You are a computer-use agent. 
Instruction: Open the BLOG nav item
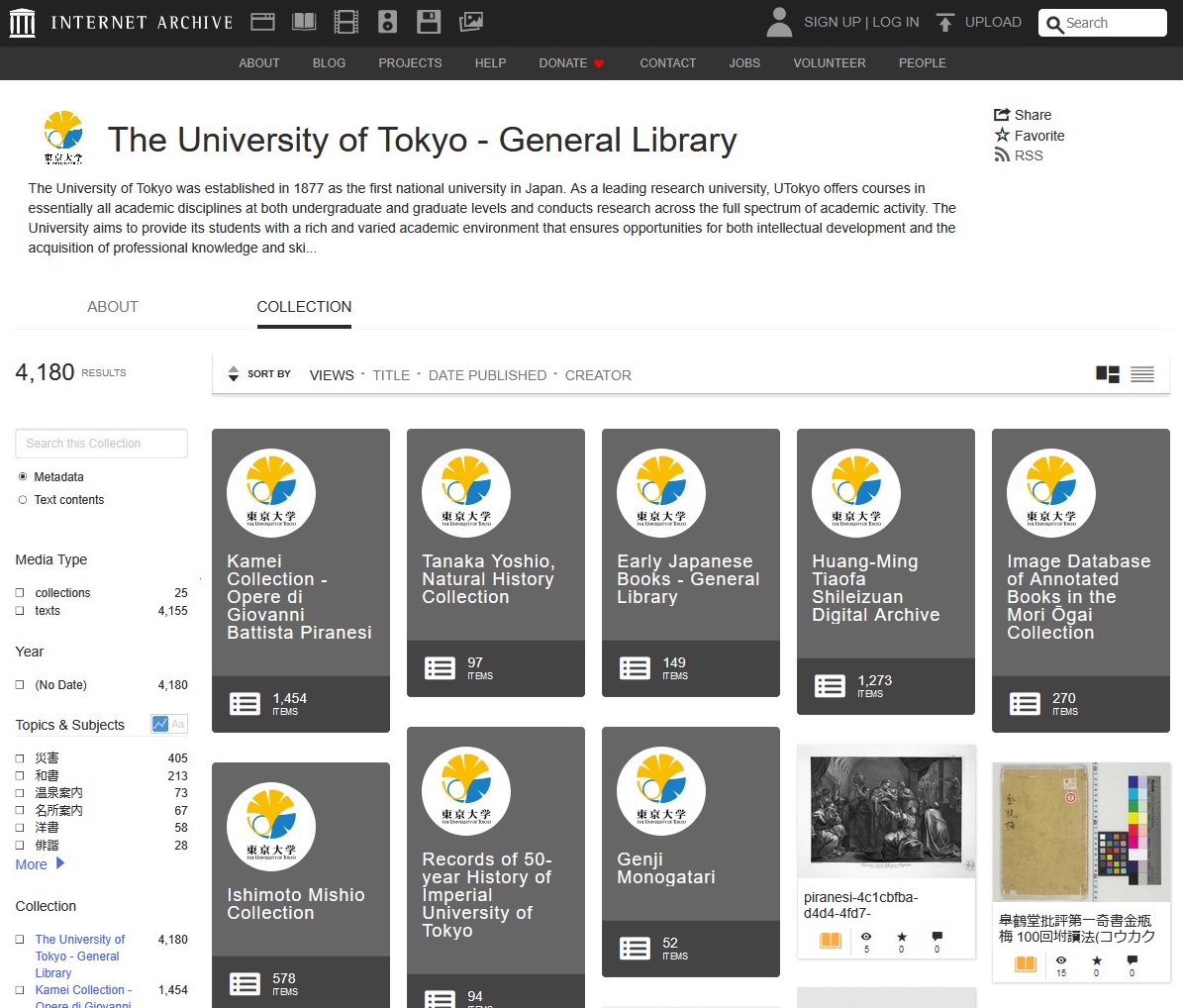329,62
